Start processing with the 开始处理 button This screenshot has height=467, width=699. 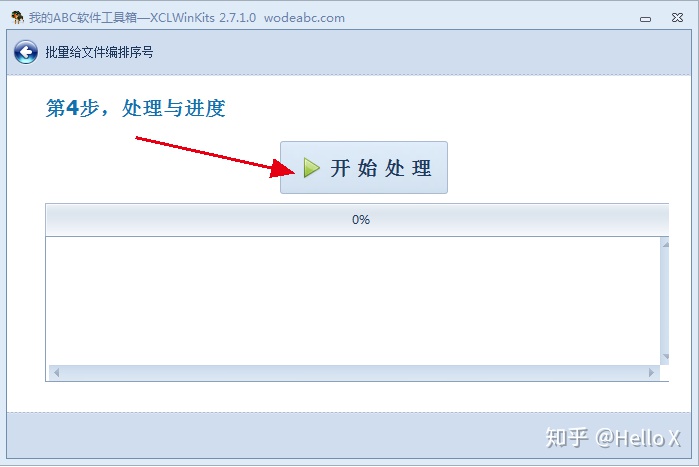(364, 168)
